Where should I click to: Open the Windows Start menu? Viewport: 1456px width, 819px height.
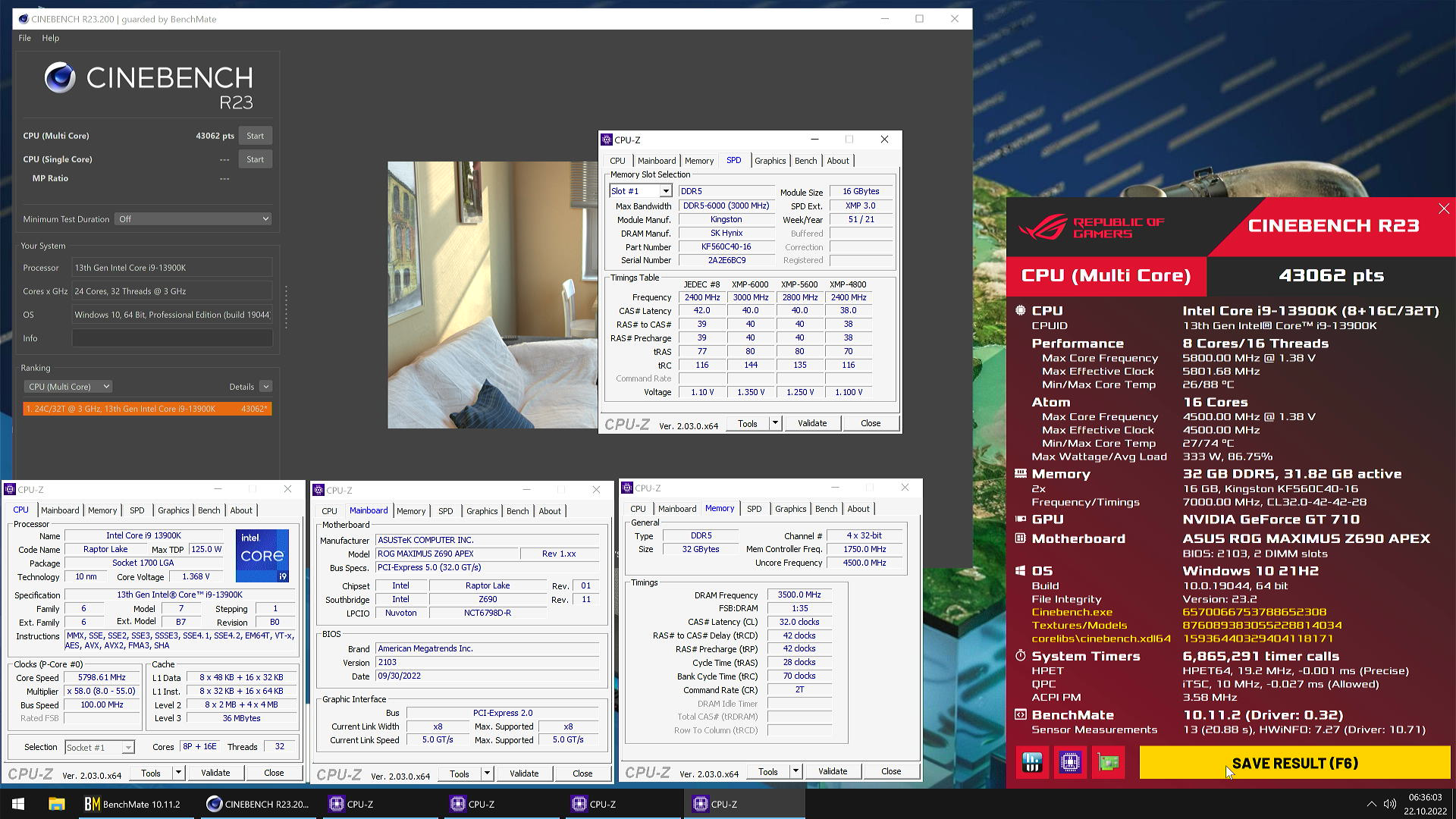pos(18,804)
